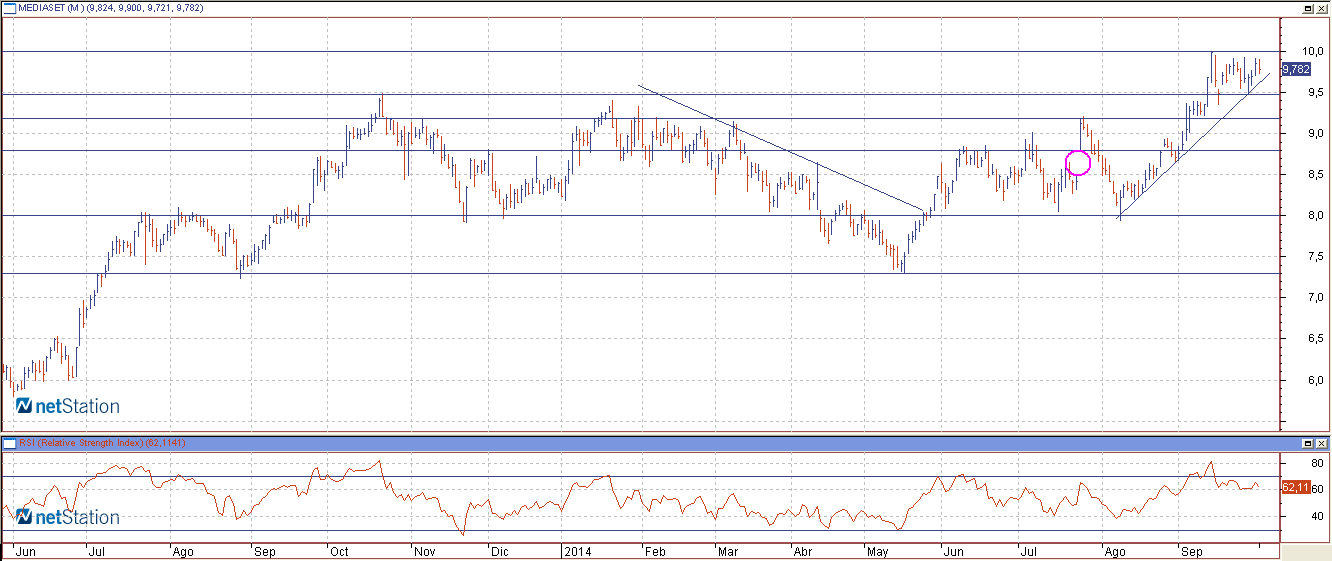Click the 2014 year label on time axis

pos(577,551)
